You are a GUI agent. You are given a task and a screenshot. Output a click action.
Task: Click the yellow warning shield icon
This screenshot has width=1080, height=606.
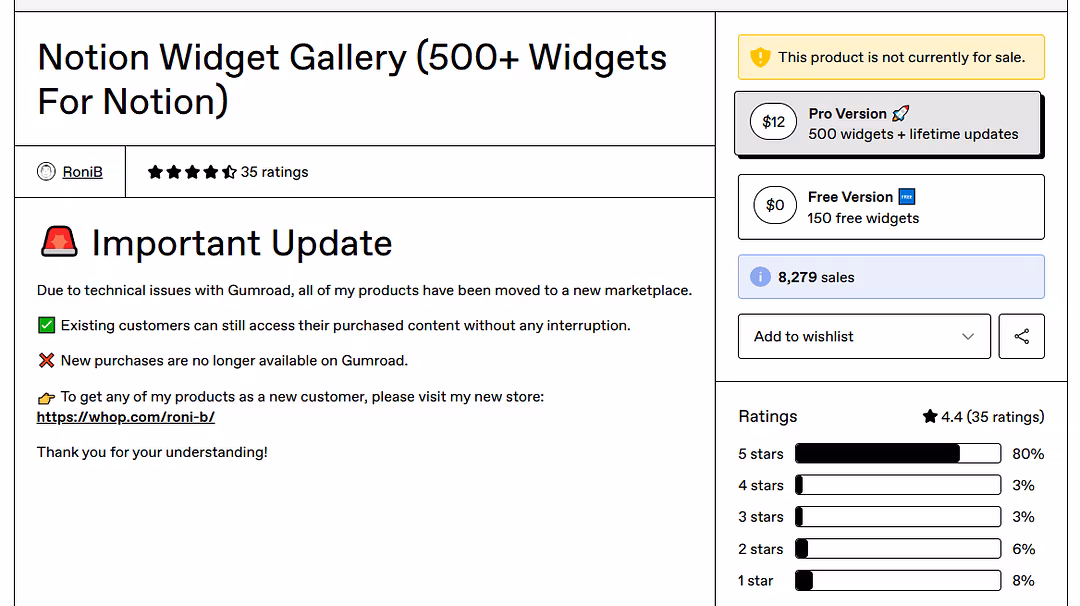760,57
